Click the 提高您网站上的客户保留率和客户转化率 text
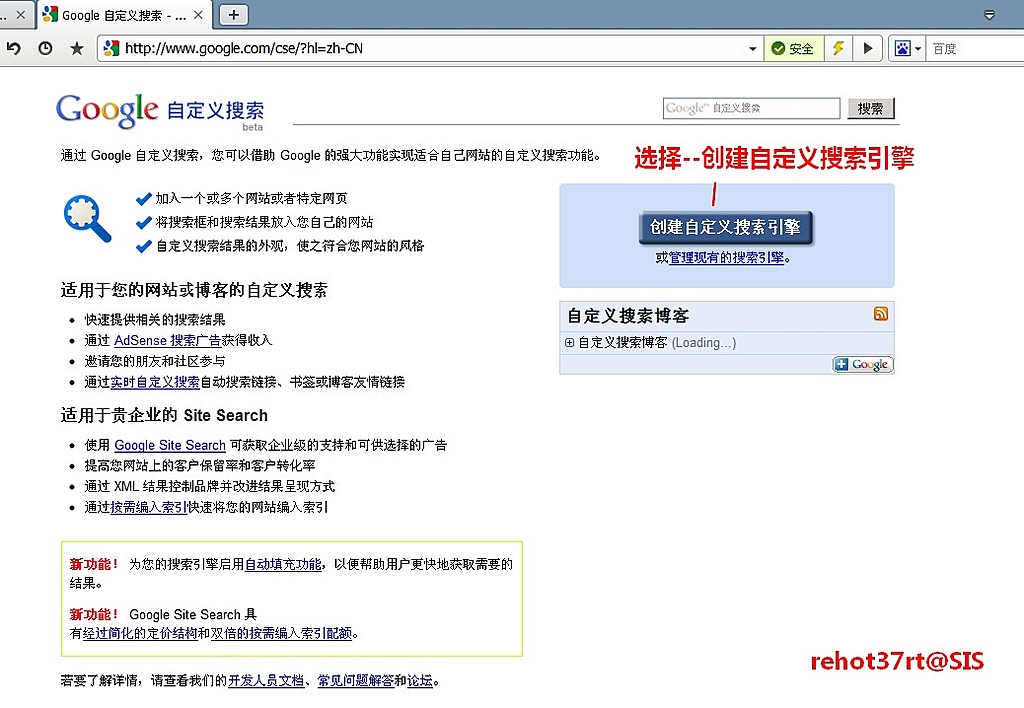Image resolution: width=1024 pixels, height=708 pixels. tap(200, 466)
